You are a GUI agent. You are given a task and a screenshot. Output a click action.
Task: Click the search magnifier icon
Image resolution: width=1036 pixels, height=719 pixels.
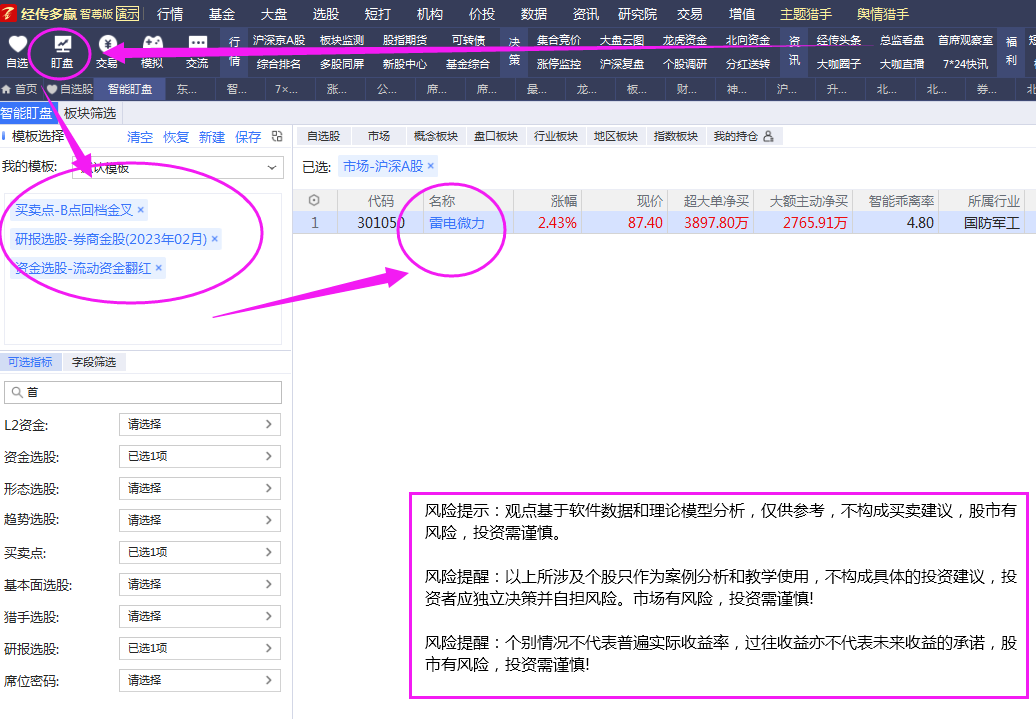point(17,393)
